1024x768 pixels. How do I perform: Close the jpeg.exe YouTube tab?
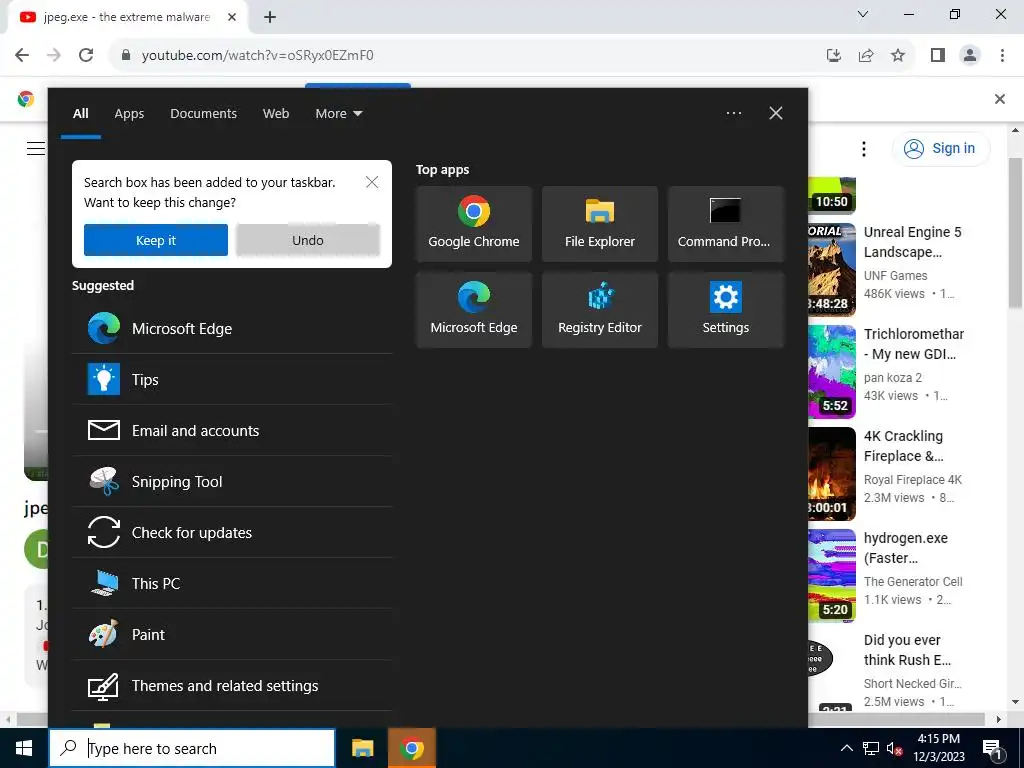click(x=232, y=17)
